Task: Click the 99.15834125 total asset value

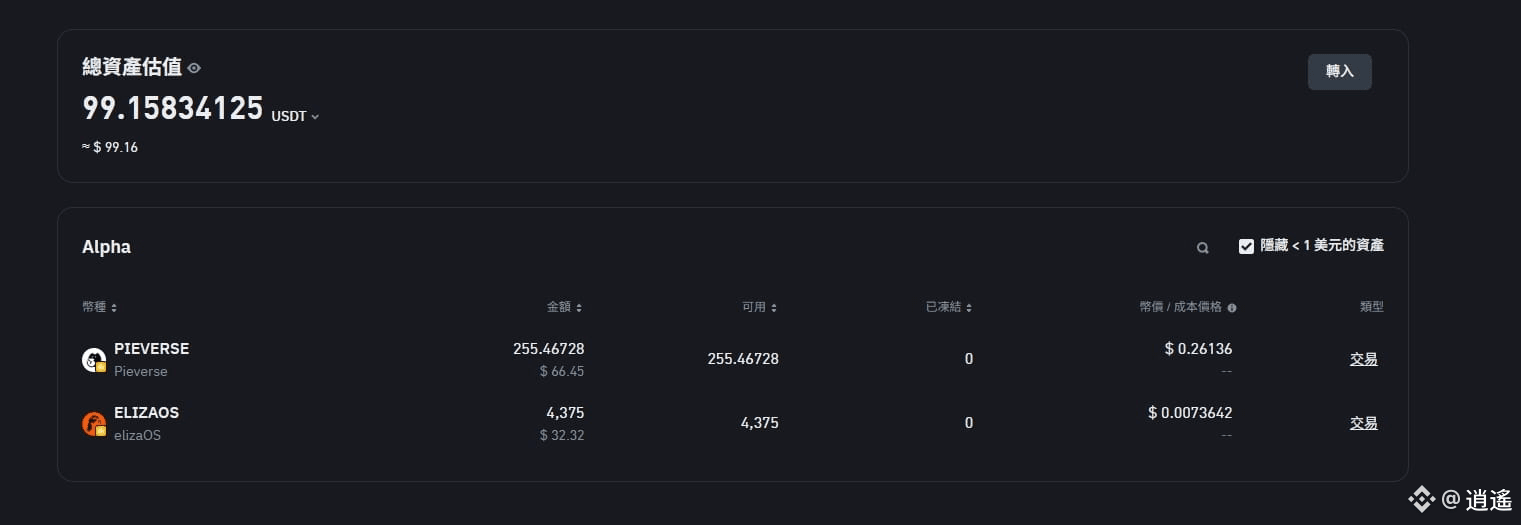Action: 172,108
